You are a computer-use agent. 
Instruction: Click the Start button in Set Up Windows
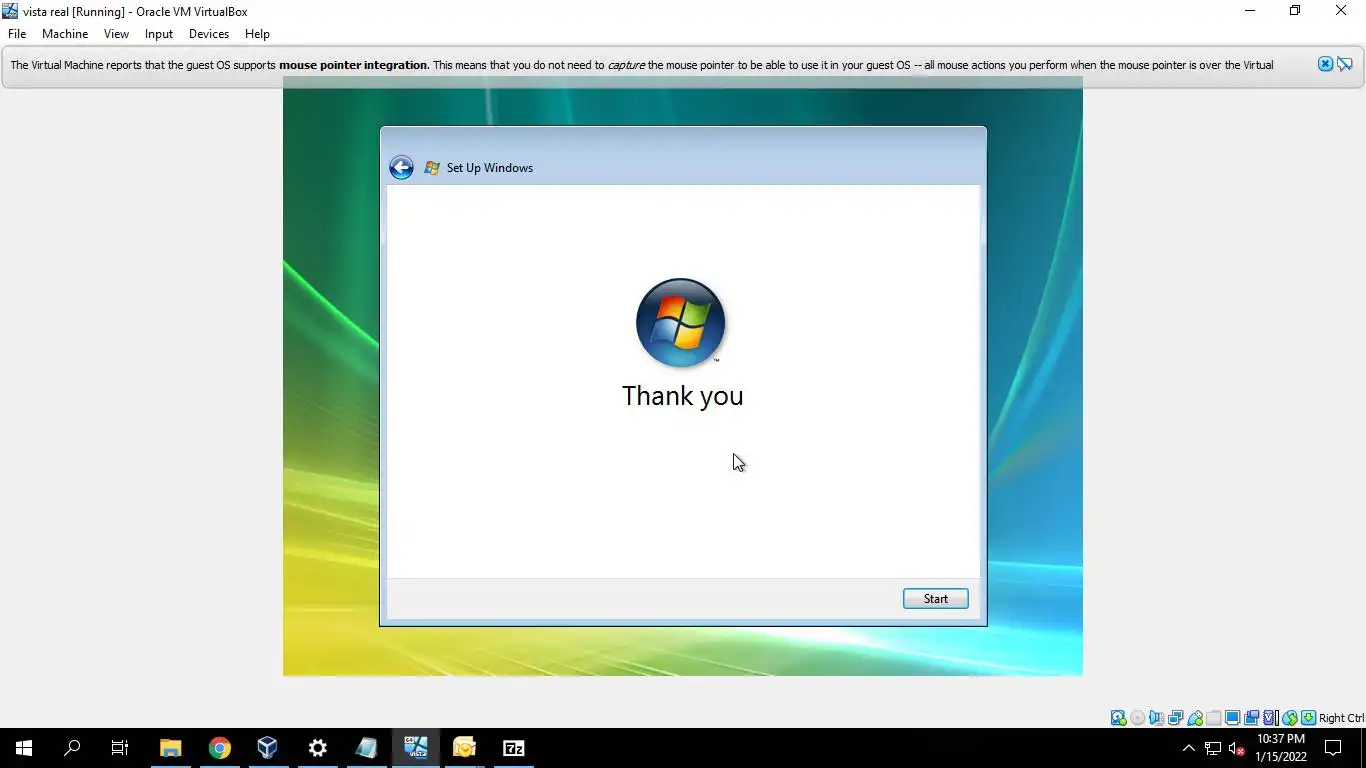point(936,599)
